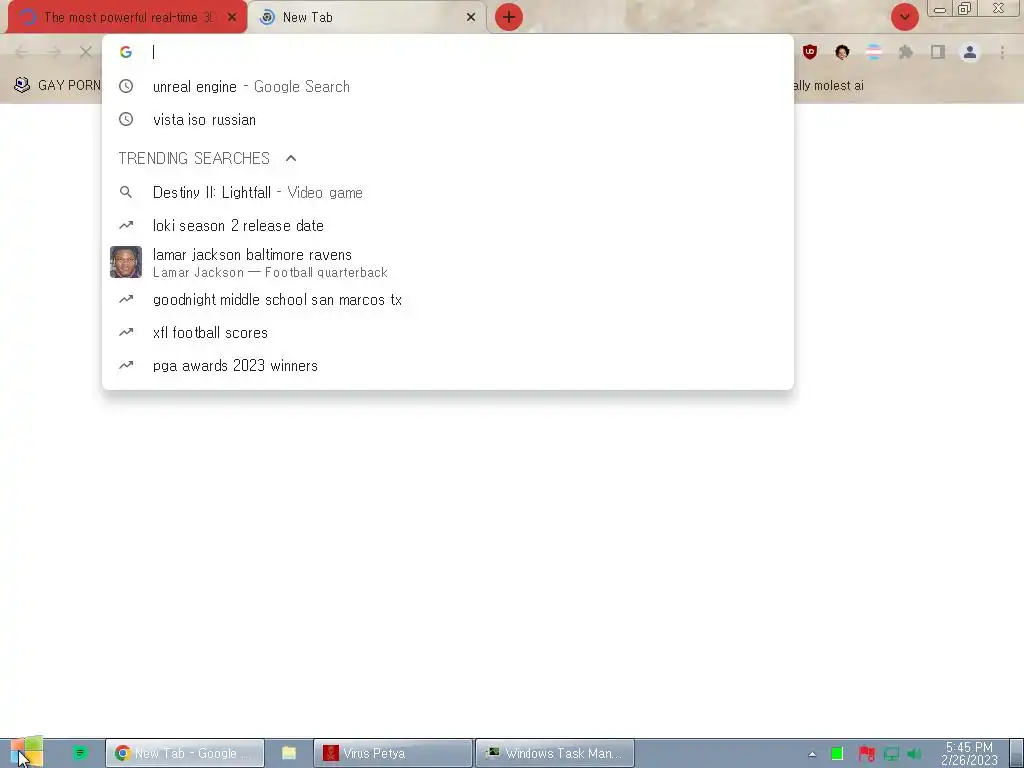Click the clock icon beside 'vista iso russian'
This screenshot has width=1024, height=768.
click(x=126, y=120)
